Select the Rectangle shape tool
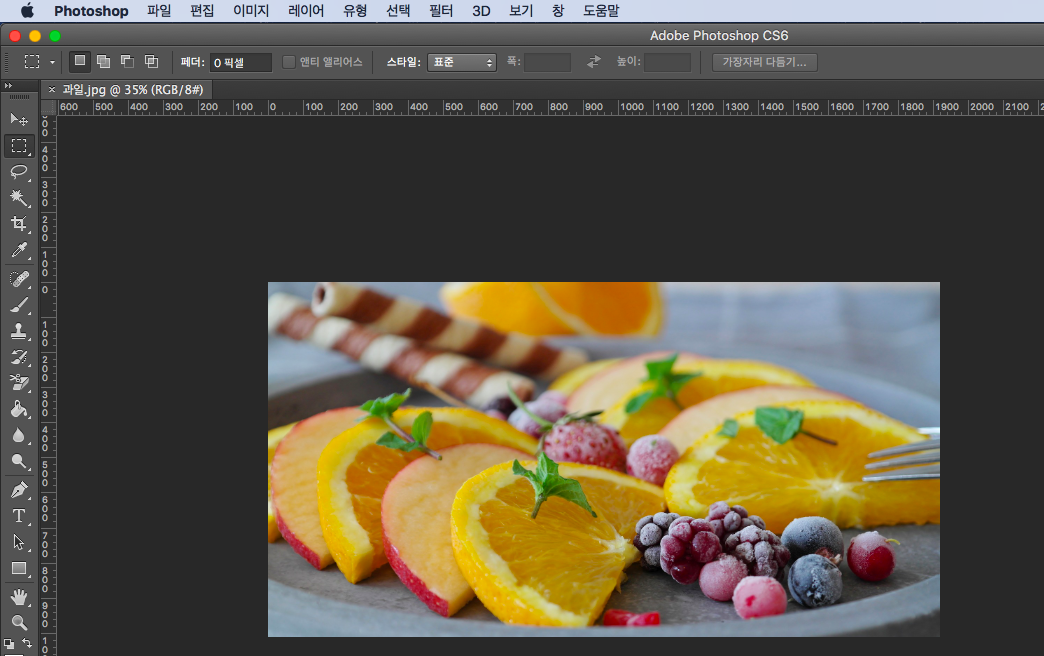1044x656 pixels. coord(19,569)
